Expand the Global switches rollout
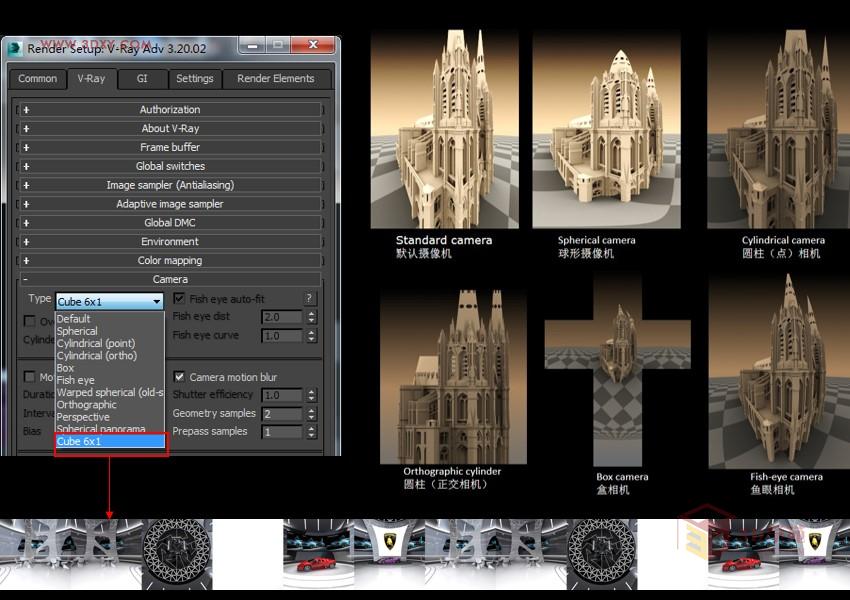This screenshot has height=600, width=850. point(170,165)
